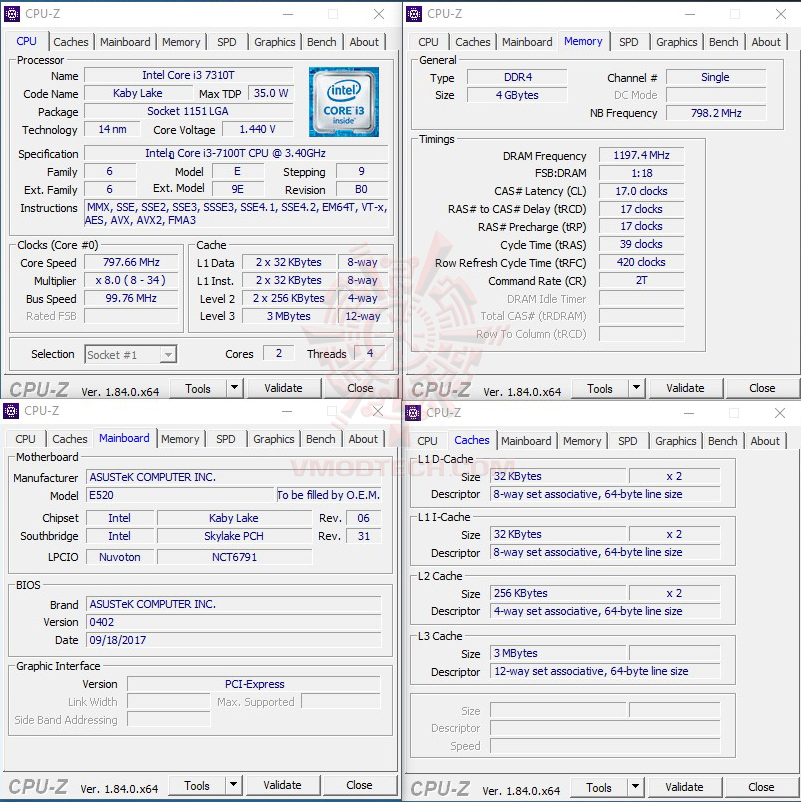Click Validate in the Caches window

[684, 787]
